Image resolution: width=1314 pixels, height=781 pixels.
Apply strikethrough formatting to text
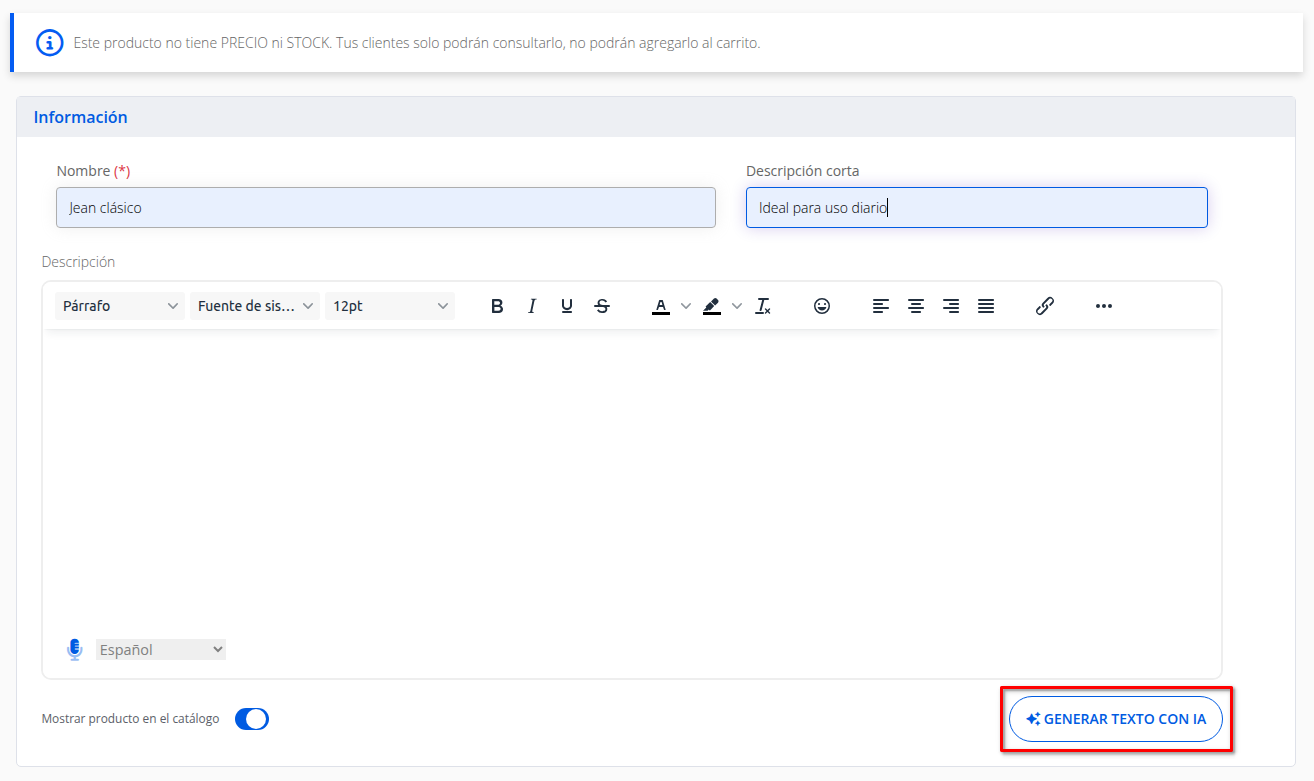pos(602,306)
